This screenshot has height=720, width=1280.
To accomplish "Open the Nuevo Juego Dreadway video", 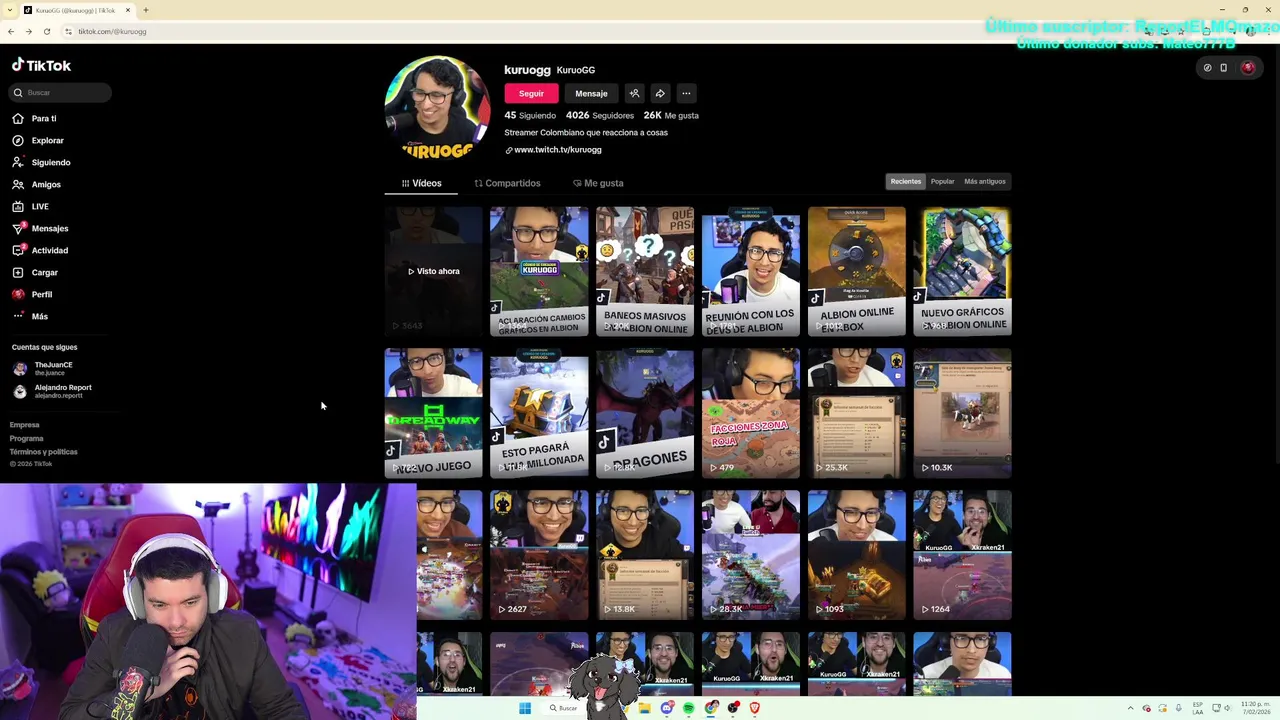I will (433, 413).
